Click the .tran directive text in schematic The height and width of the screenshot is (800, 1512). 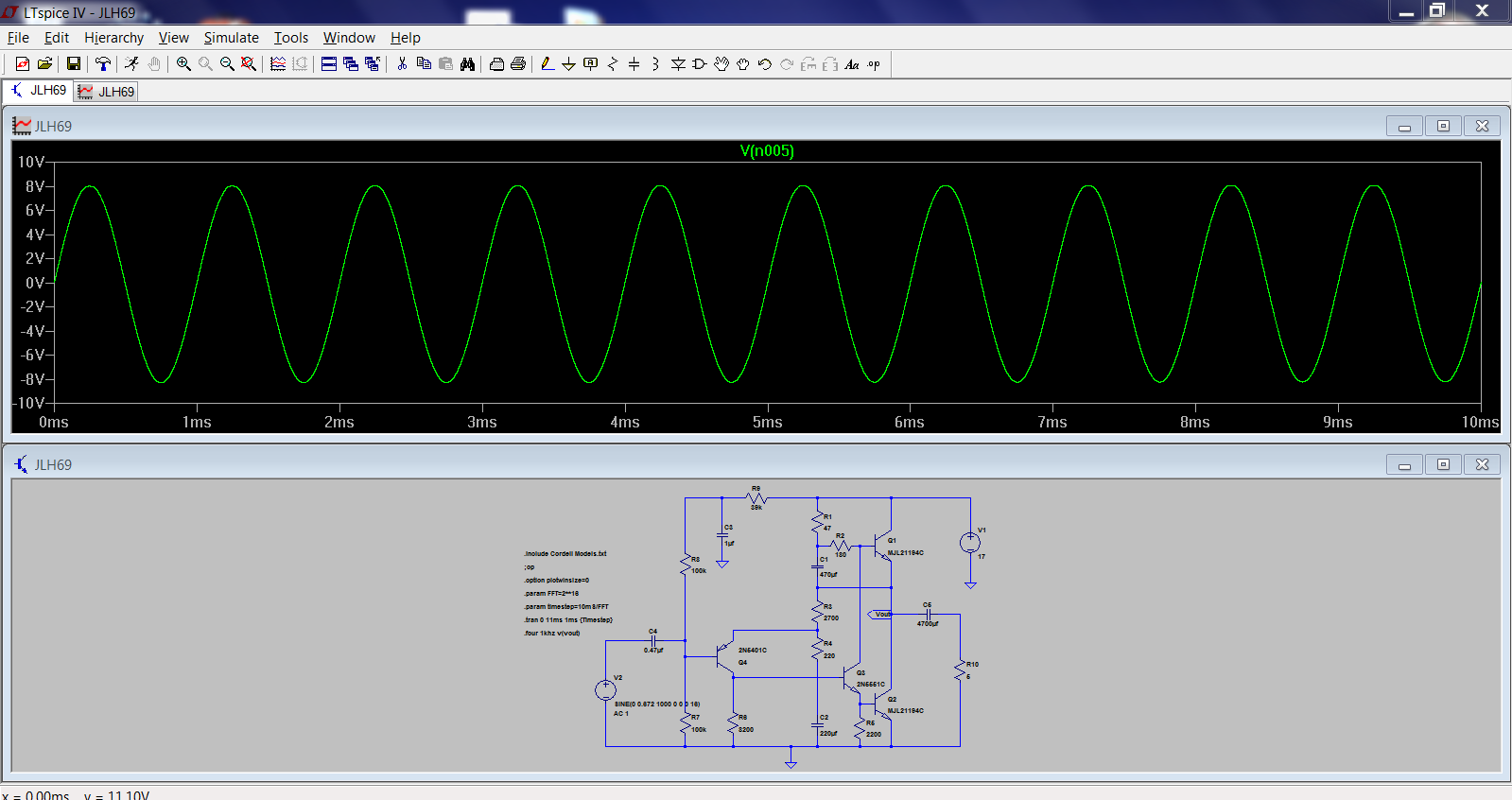[568, 620]
